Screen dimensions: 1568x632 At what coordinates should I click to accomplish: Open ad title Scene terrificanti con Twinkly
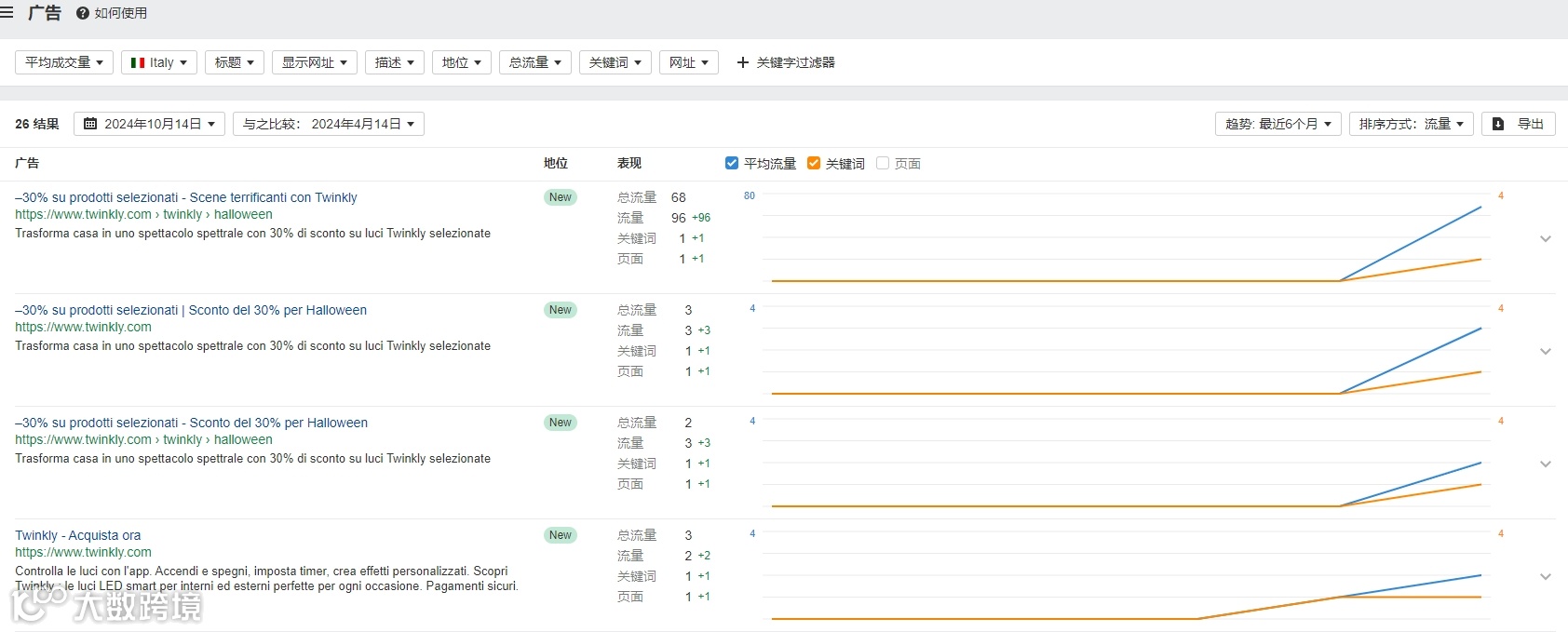tap(186, 197)
